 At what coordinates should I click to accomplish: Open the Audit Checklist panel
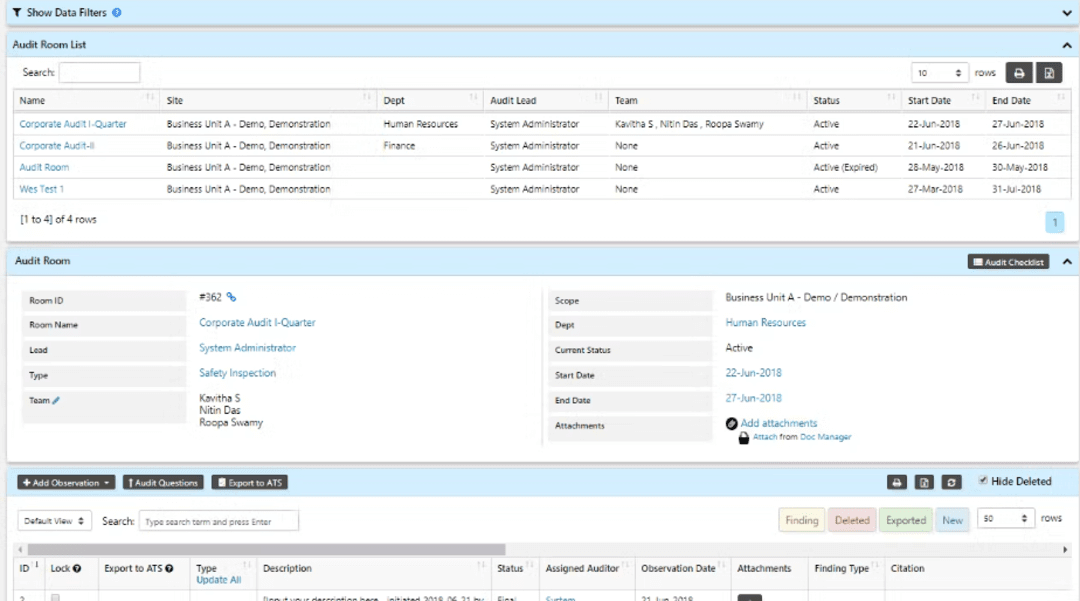pyautogui.click(x=1010, y=261)
